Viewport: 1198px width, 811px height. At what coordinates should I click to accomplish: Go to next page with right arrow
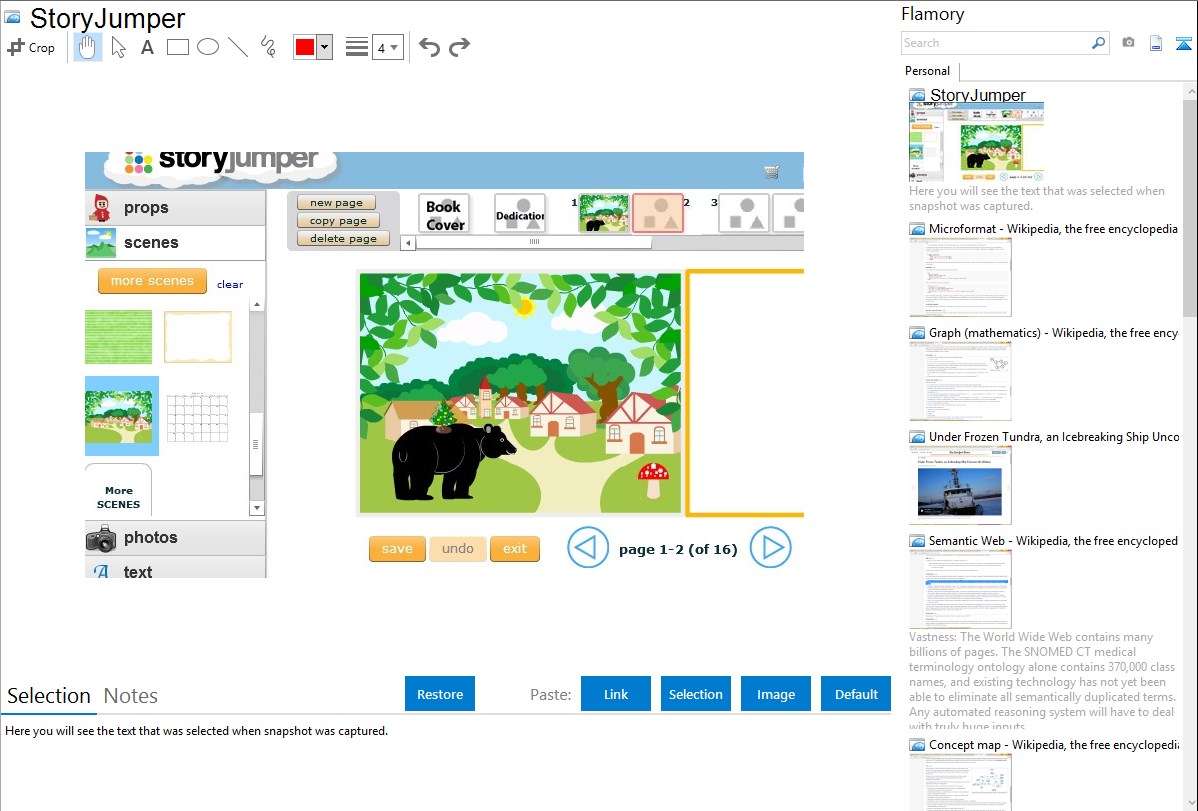point(770,548)
